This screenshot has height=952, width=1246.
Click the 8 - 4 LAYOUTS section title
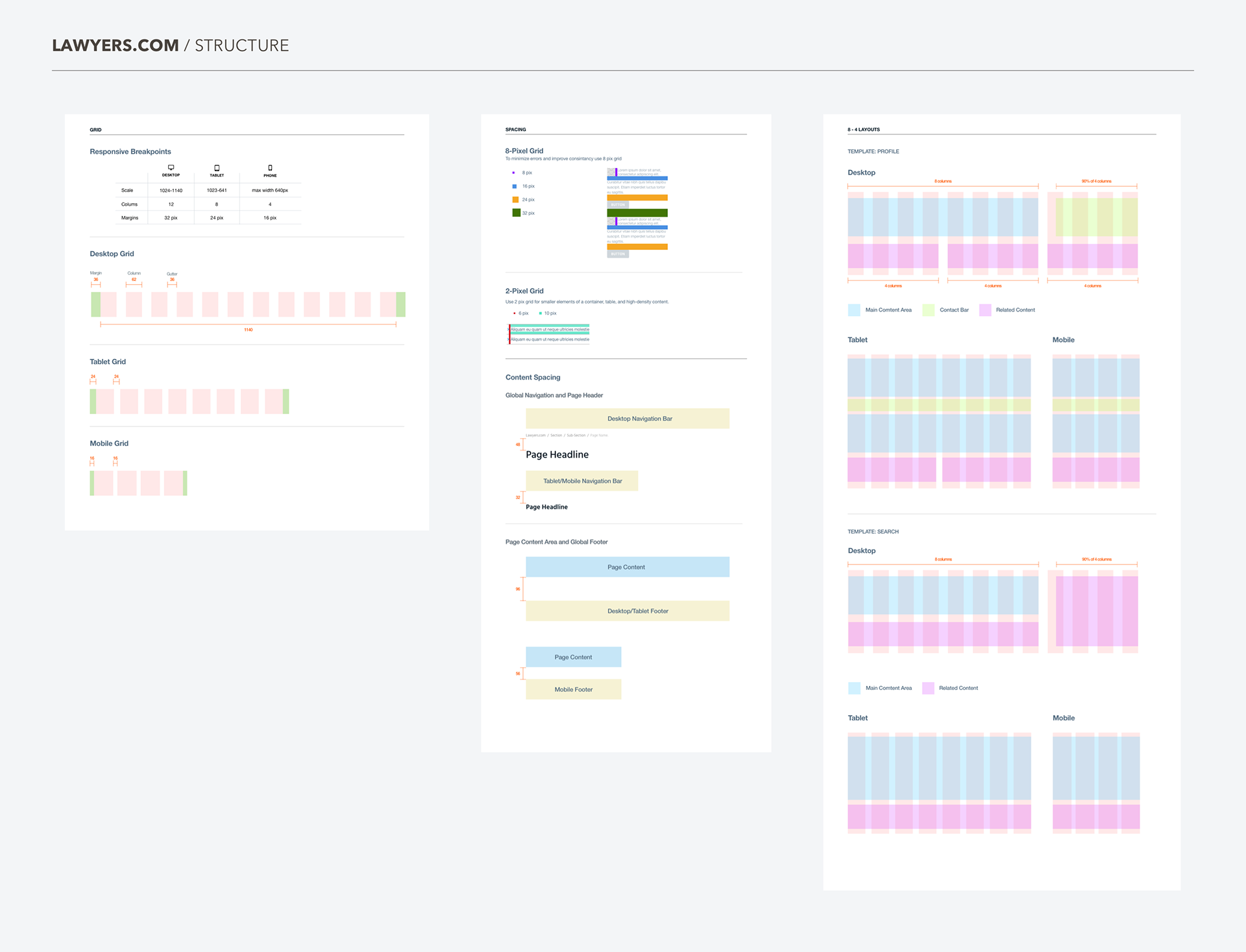pos(864,130)
